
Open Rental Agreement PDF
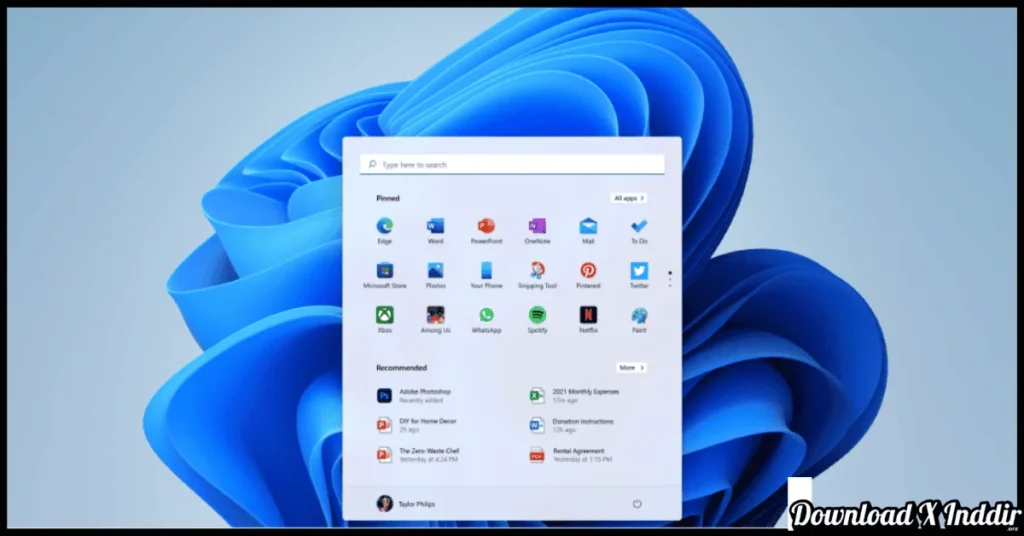tap(570, 455)
